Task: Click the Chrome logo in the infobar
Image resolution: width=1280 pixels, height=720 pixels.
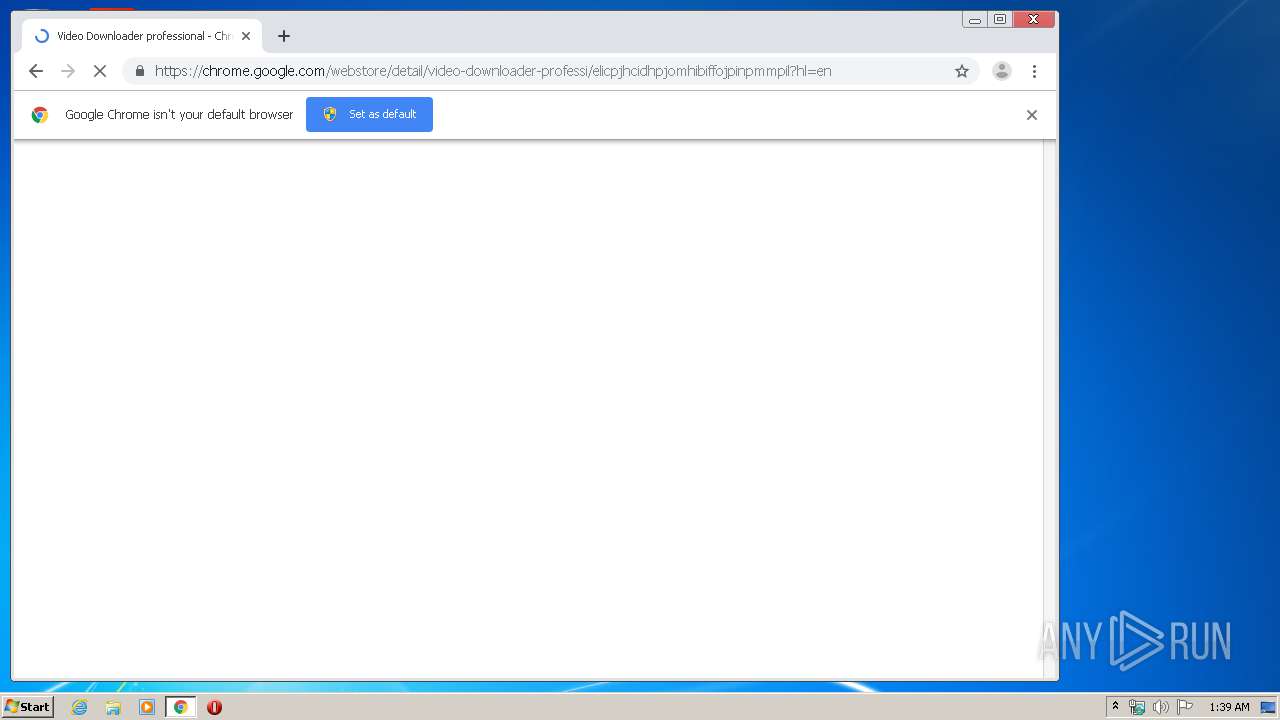Action: [x=40, y=115]
